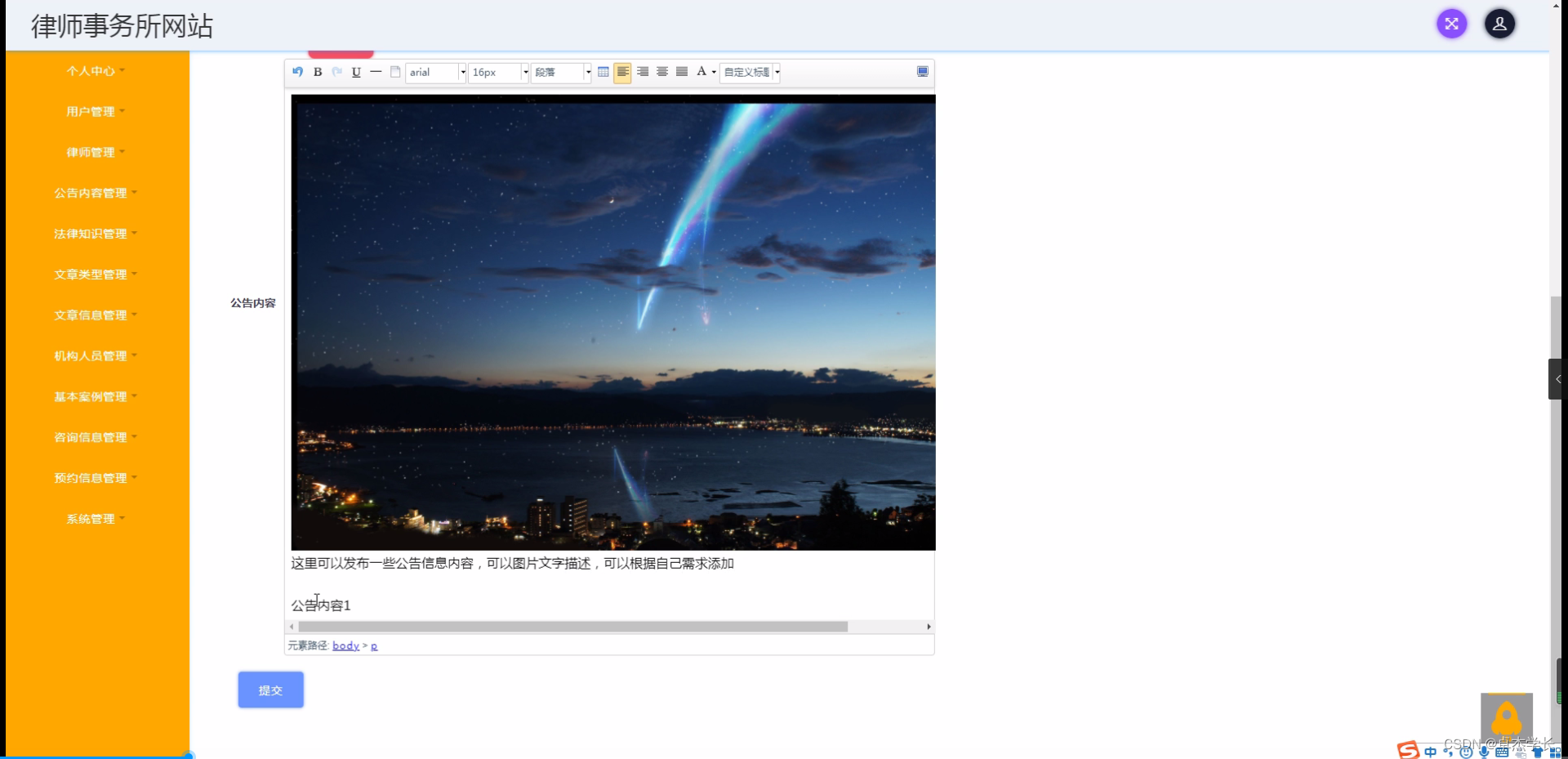The width and height of the screenshot is (1568, 759).
Task: Apply the font color A button
Action: (x=701, y=72)
